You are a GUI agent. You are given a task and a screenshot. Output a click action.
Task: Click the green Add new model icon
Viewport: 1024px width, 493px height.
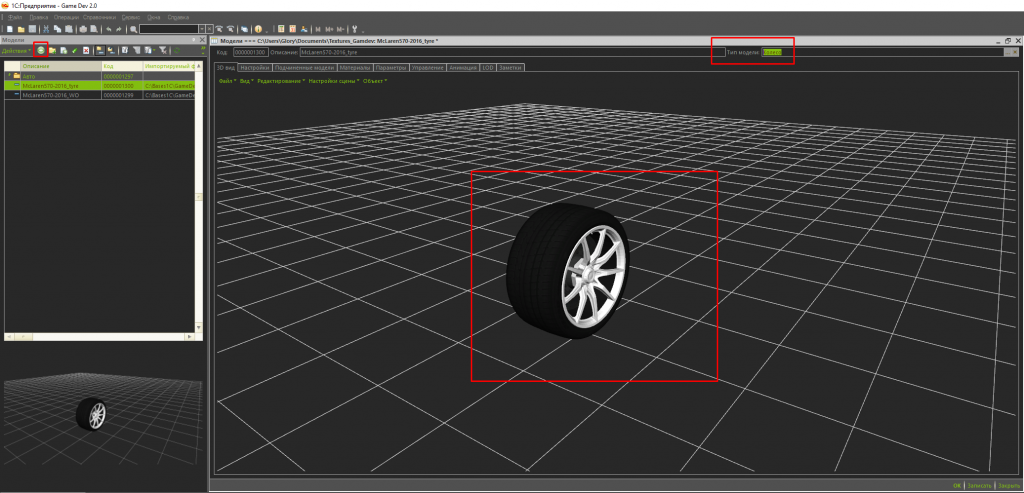coord(41,50)
